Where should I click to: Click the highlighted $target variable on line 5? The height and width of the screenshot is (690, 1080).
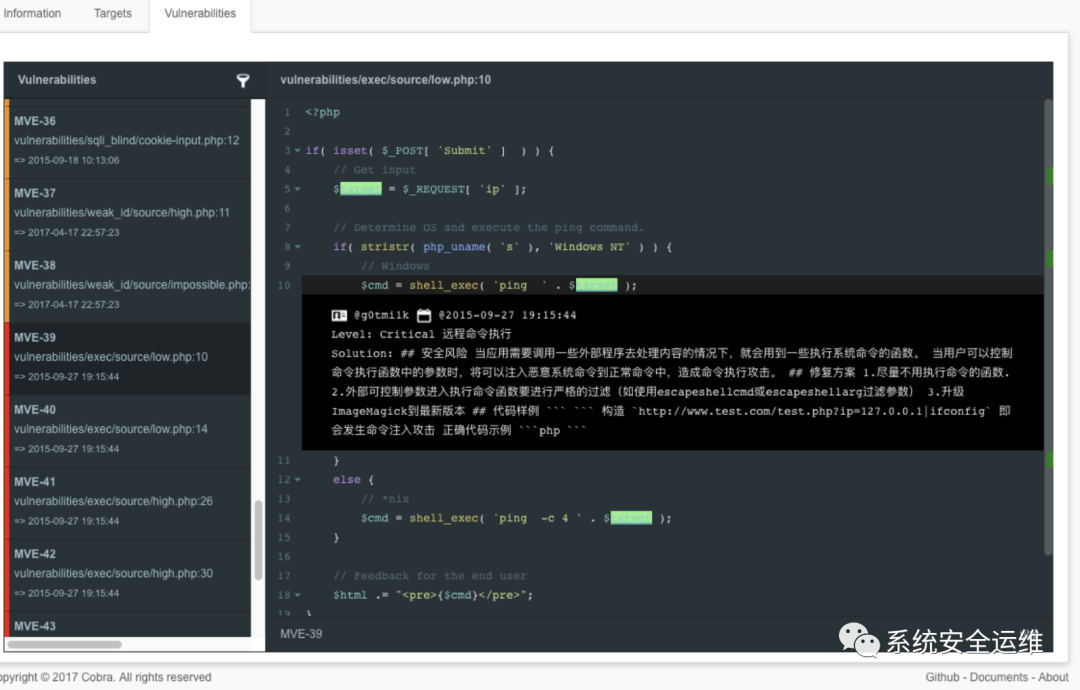coord(360,189)
